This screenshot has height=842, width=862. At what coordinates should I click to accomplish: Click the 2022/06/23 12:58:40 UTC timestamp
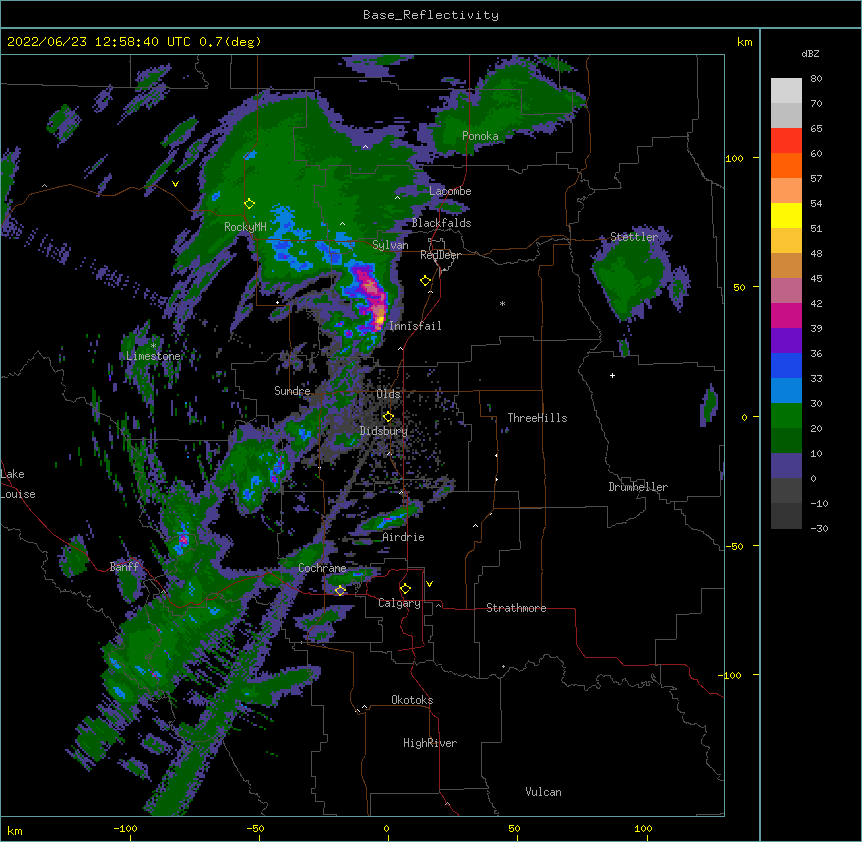[x=98, y=42]
